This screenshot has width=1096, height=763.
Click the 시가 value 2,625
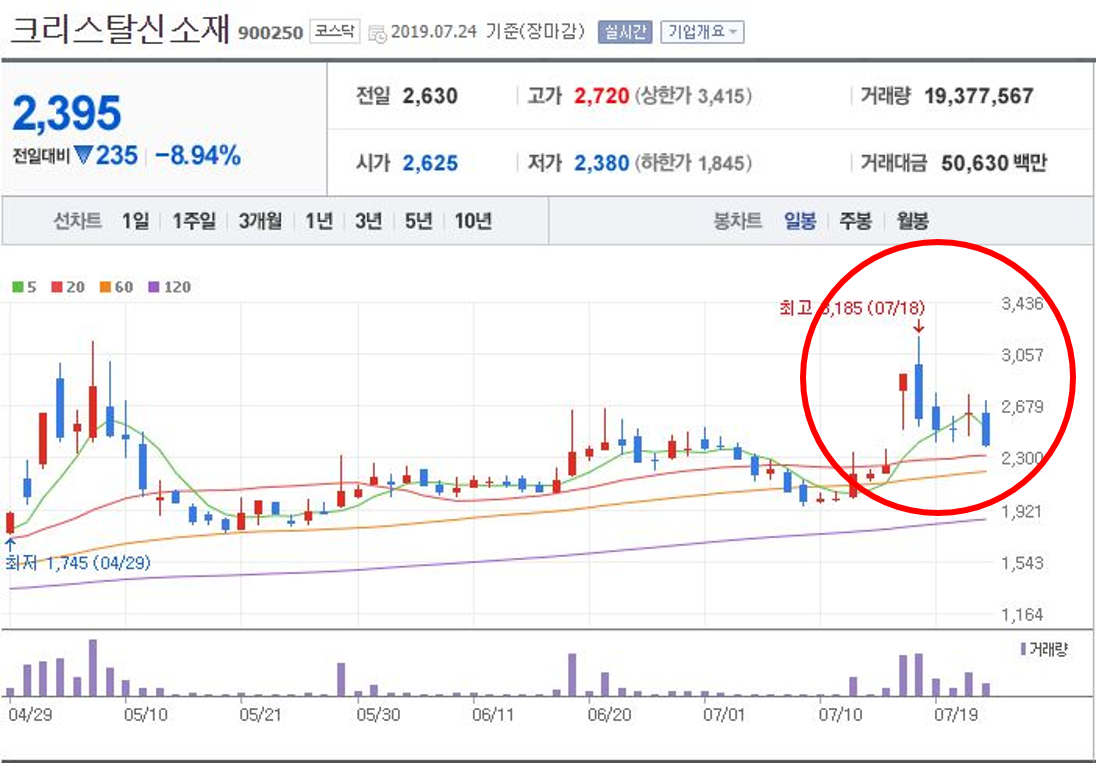coord(430,164)
